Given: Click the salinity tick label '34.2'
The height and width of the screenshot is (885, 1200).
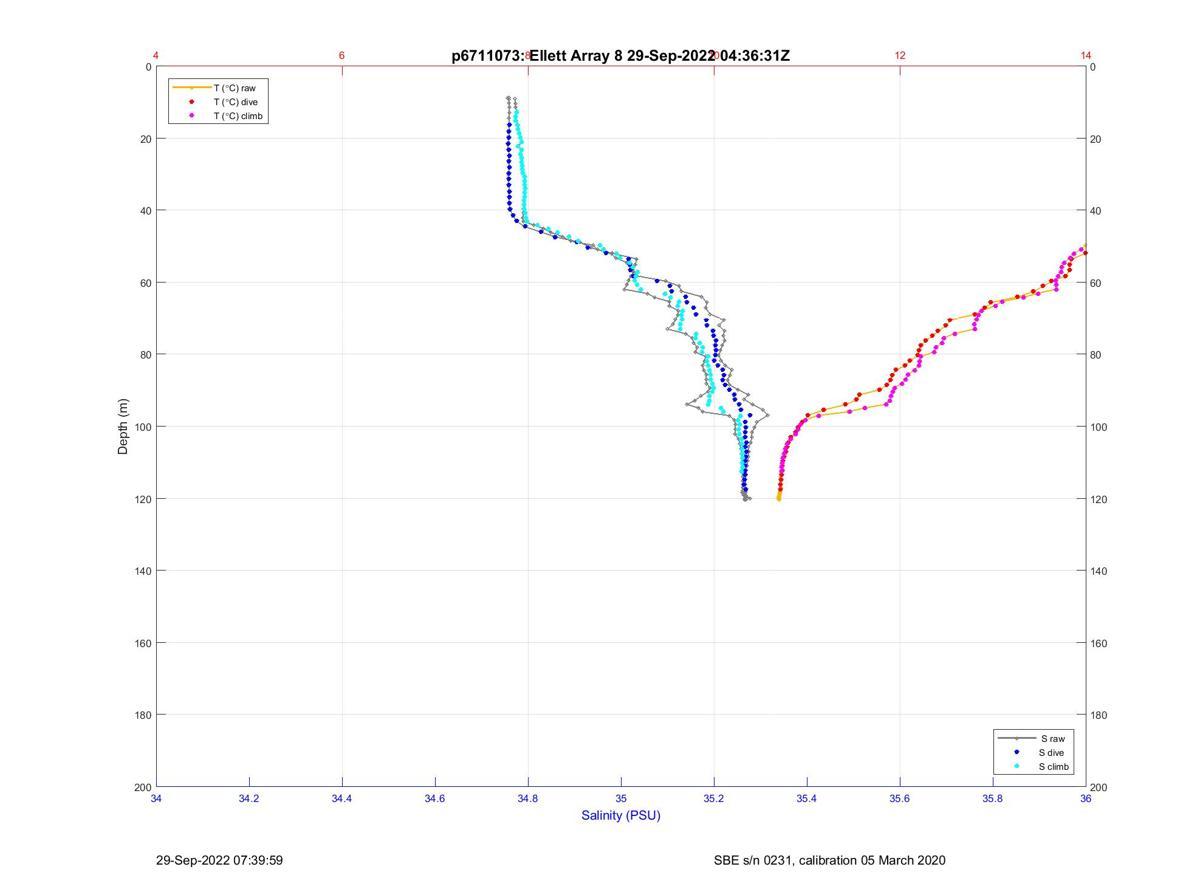Looking at the screenshot, I should pos(249,798).
